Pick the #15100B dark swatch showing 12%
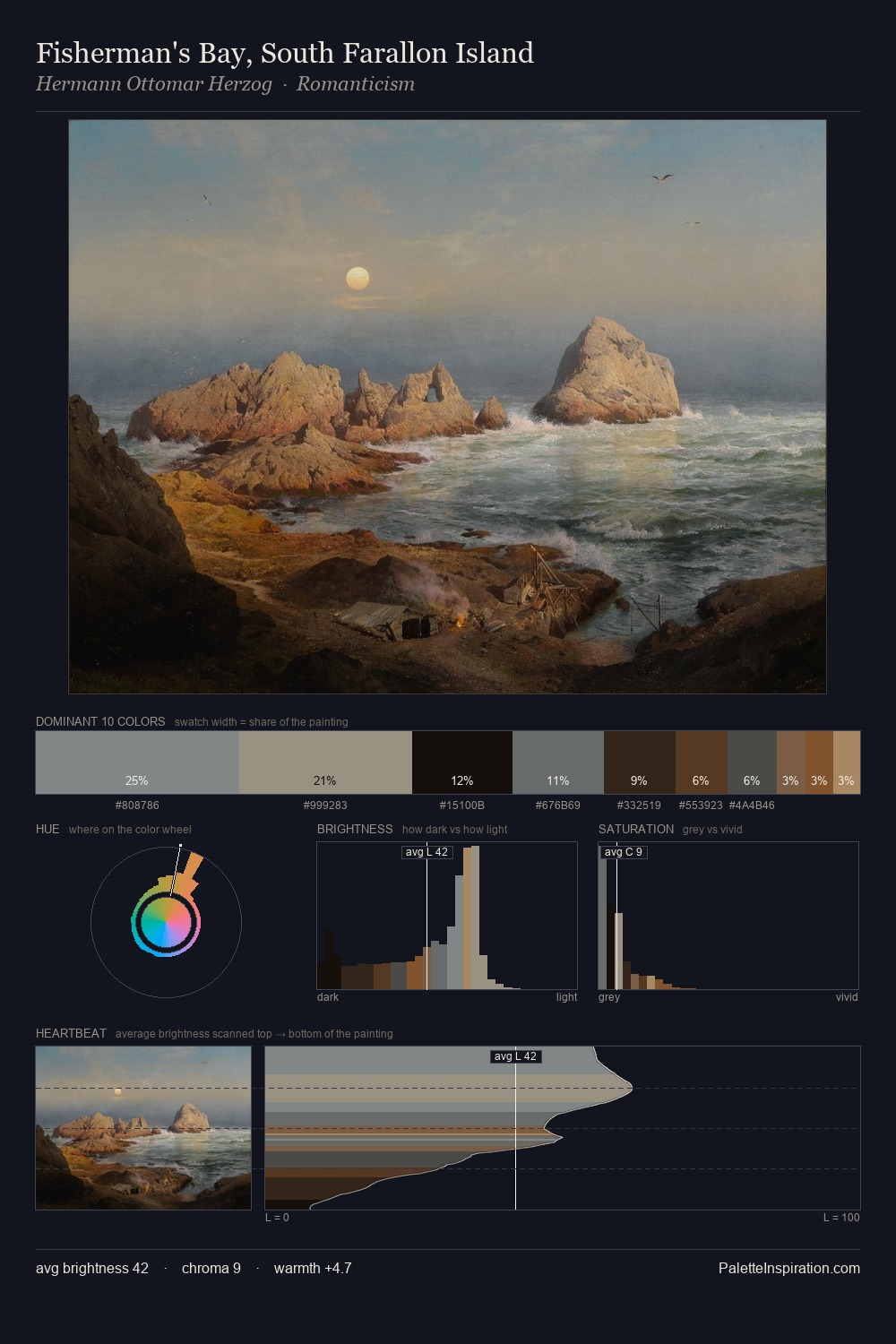This screenshot has width=896, height=1344. tap(462, 762)
